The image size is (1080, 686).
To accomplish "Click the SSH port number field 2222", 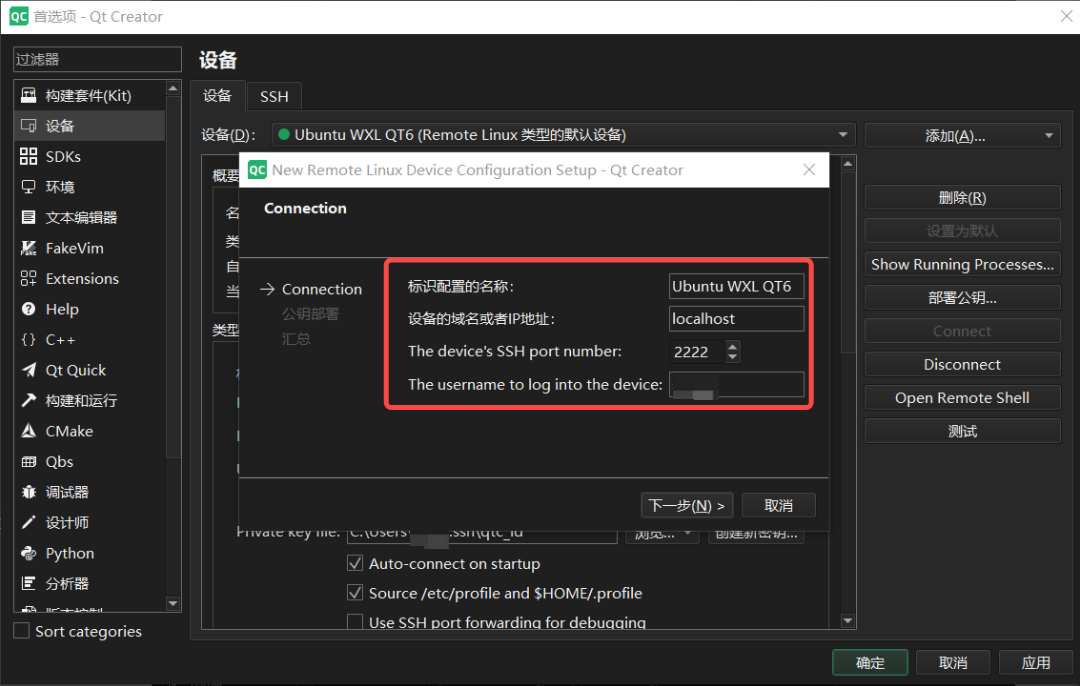I will (697, 352).
